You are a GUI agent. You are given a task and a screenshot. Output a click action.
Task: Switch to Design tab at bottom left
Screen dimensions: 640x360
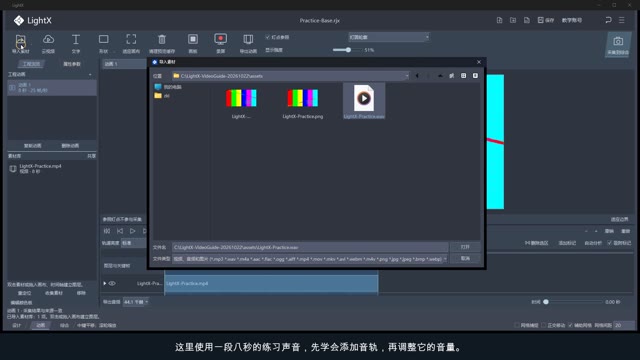pos(16,325)
